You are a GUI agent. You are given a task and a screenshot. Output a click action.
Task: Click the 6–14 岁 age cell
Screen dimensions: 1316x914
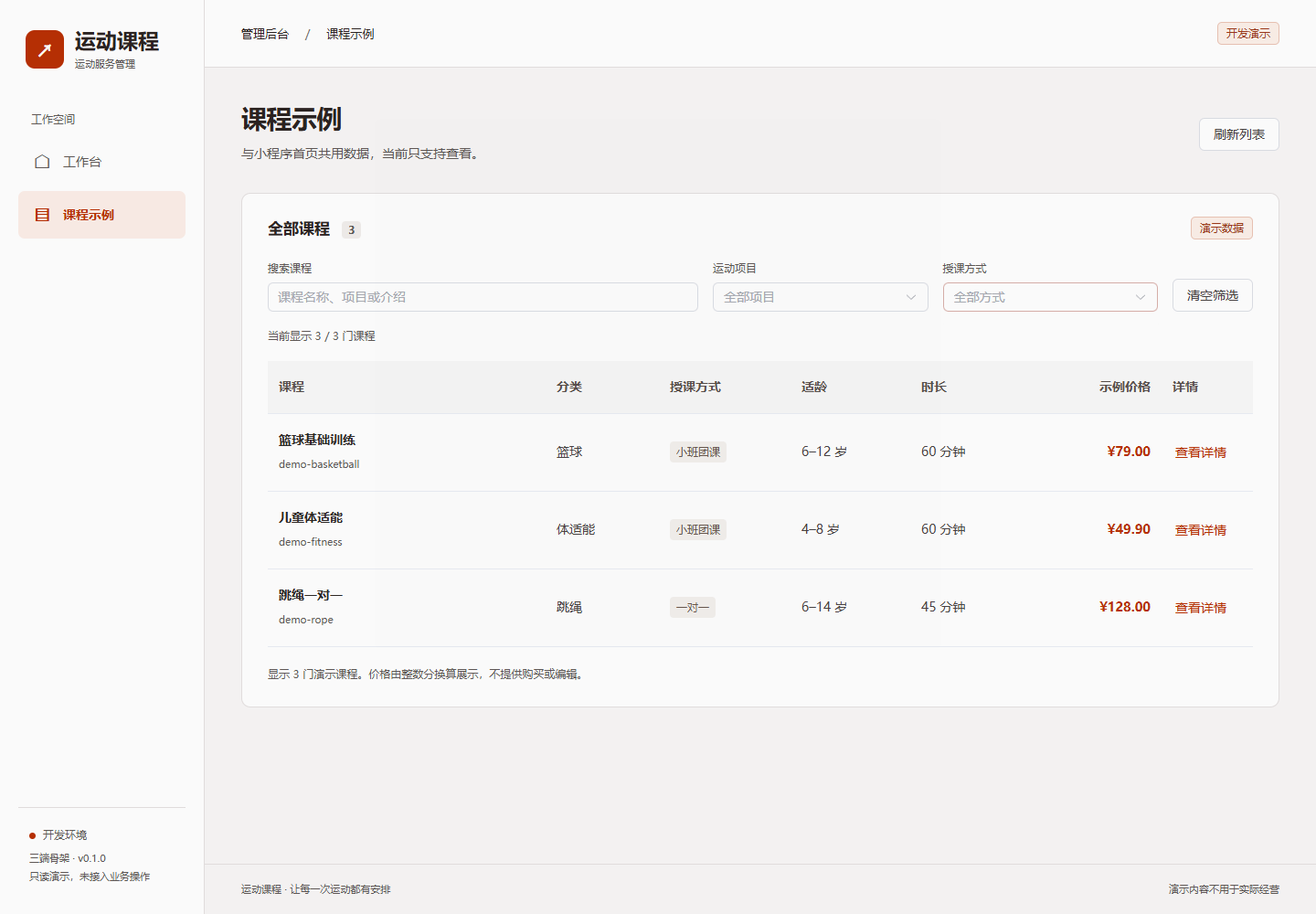(824, 607)
